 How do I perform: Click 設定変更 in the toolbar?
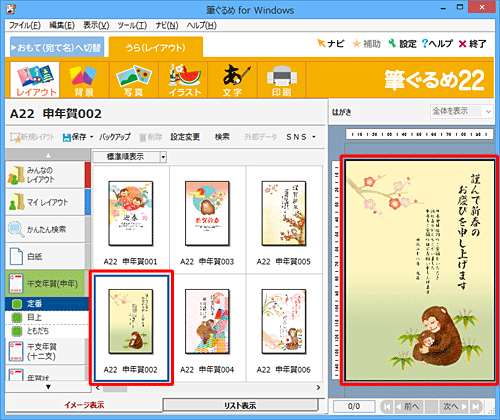pos(185,137)
